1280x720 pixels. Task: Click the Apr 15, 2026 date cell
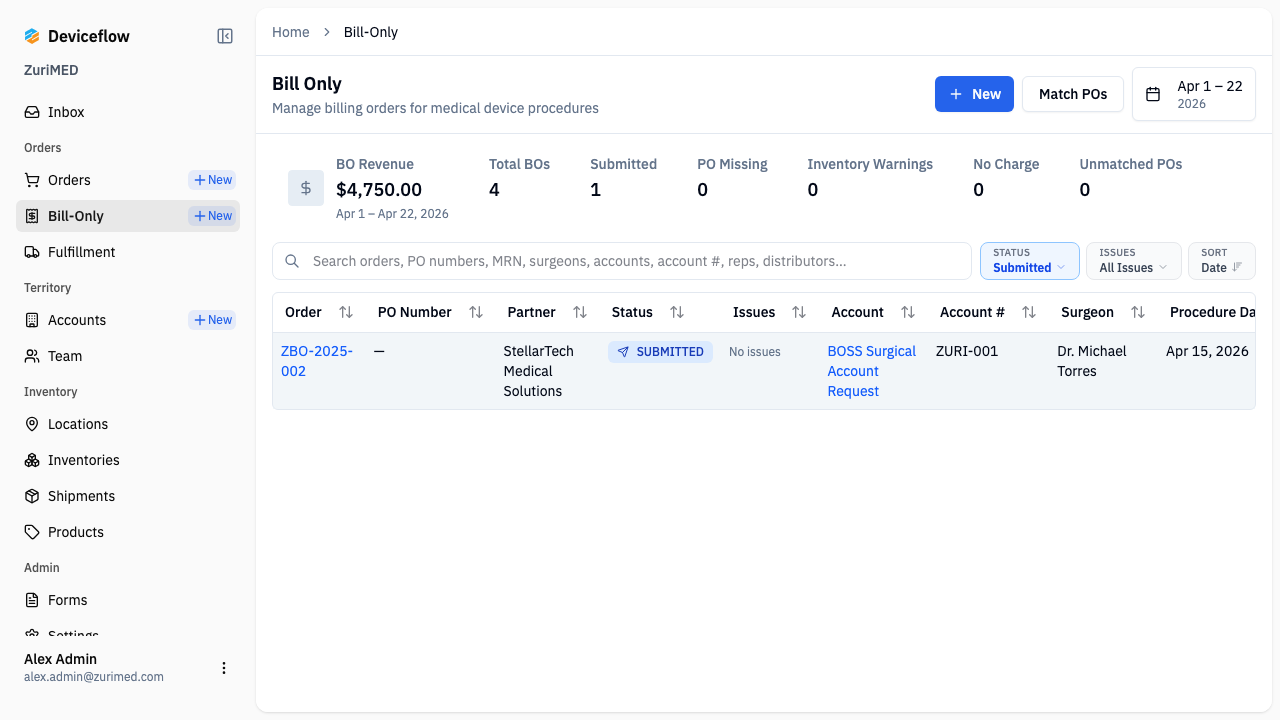[x=1207, y=351]
